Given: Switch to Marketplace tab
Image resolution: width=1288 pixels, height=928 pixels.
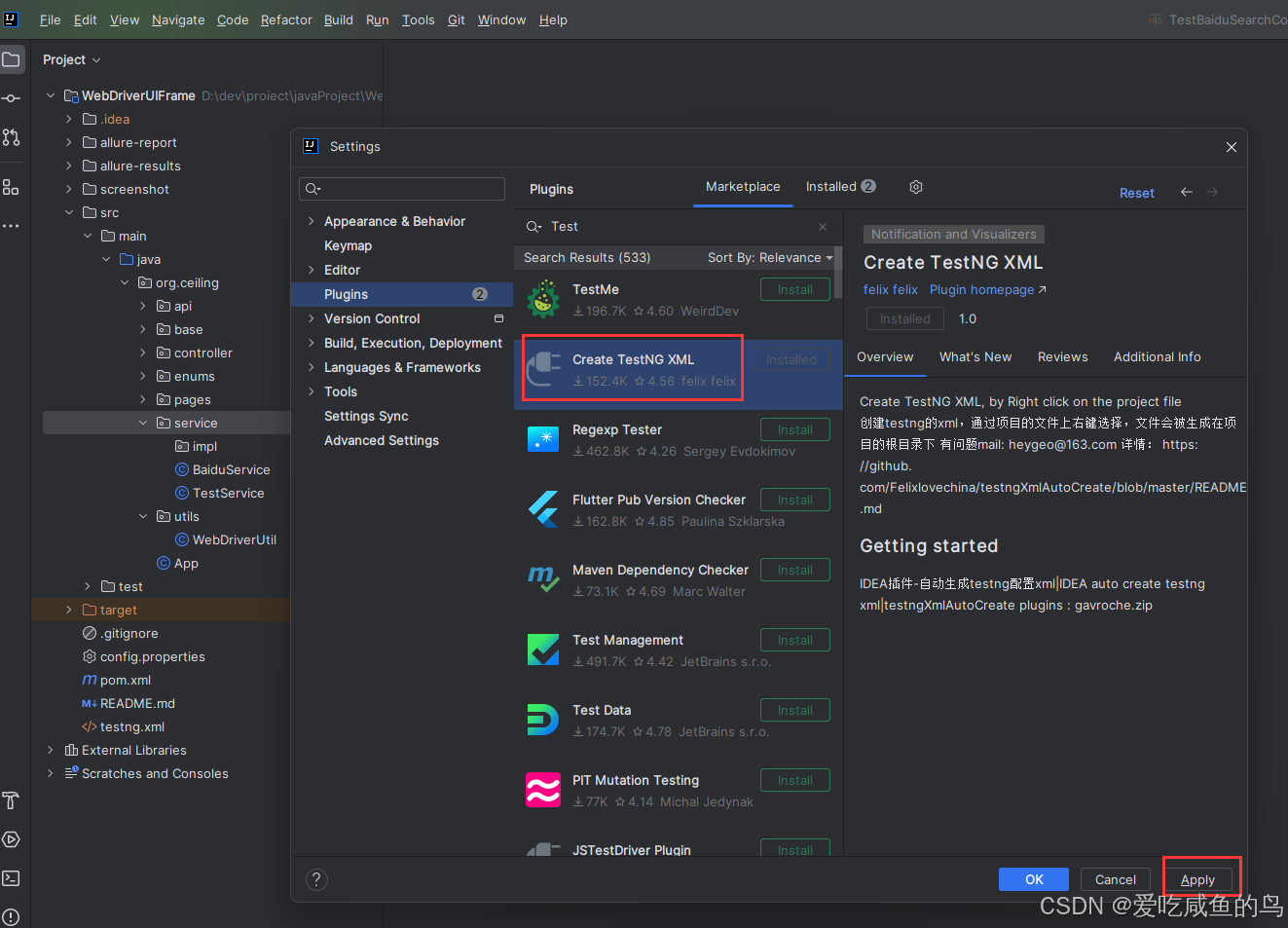Looking at the screenshot, I should click(x=743, y=187).
